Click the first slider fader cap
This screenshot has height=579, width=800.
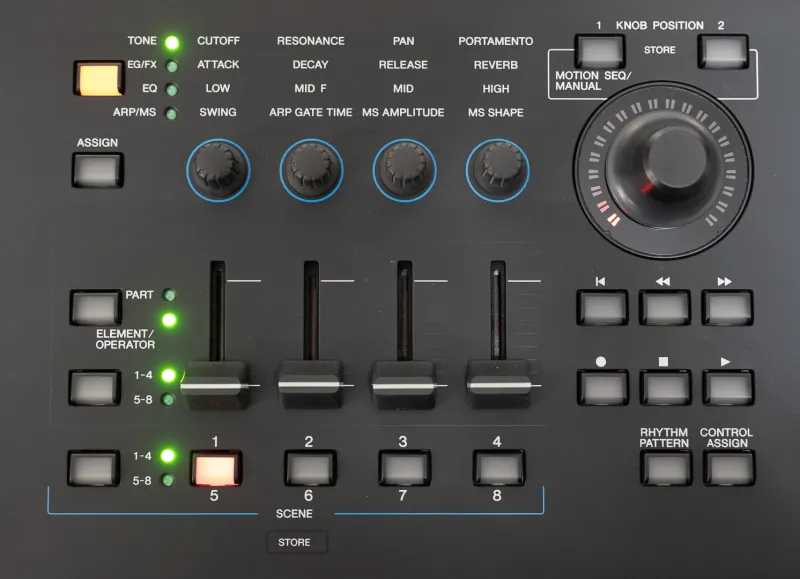click(x=213, y=385)
